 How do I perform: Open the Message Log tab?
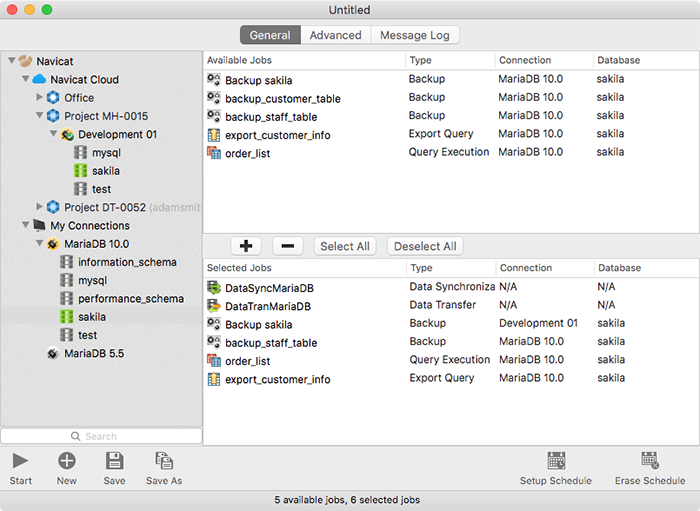(415, 35)
